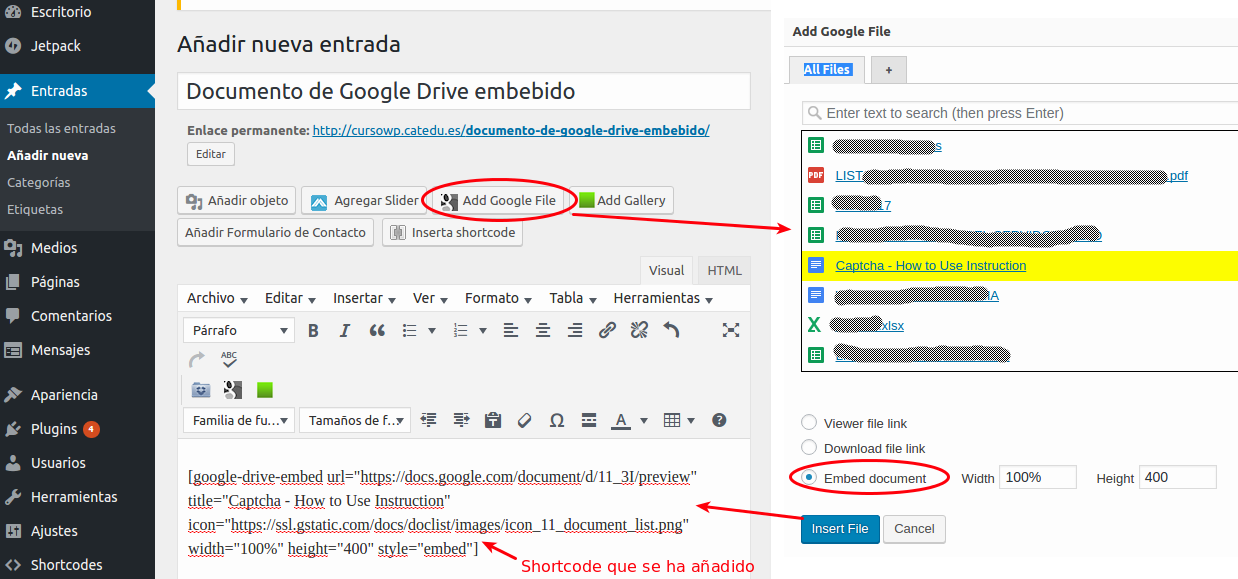
Task: Click the Insert File button
Action: pos(840,529)
